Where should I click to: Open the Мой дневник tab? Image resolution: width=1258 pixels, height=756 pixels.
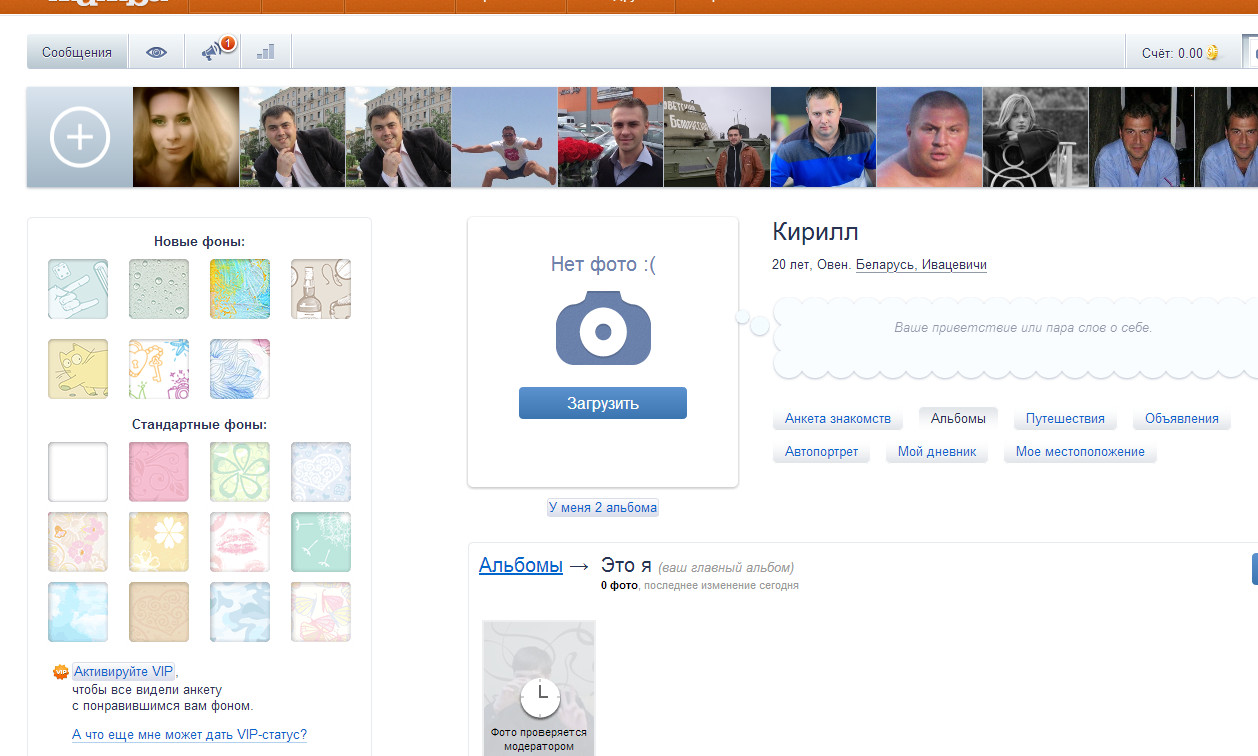click(937, 452)
